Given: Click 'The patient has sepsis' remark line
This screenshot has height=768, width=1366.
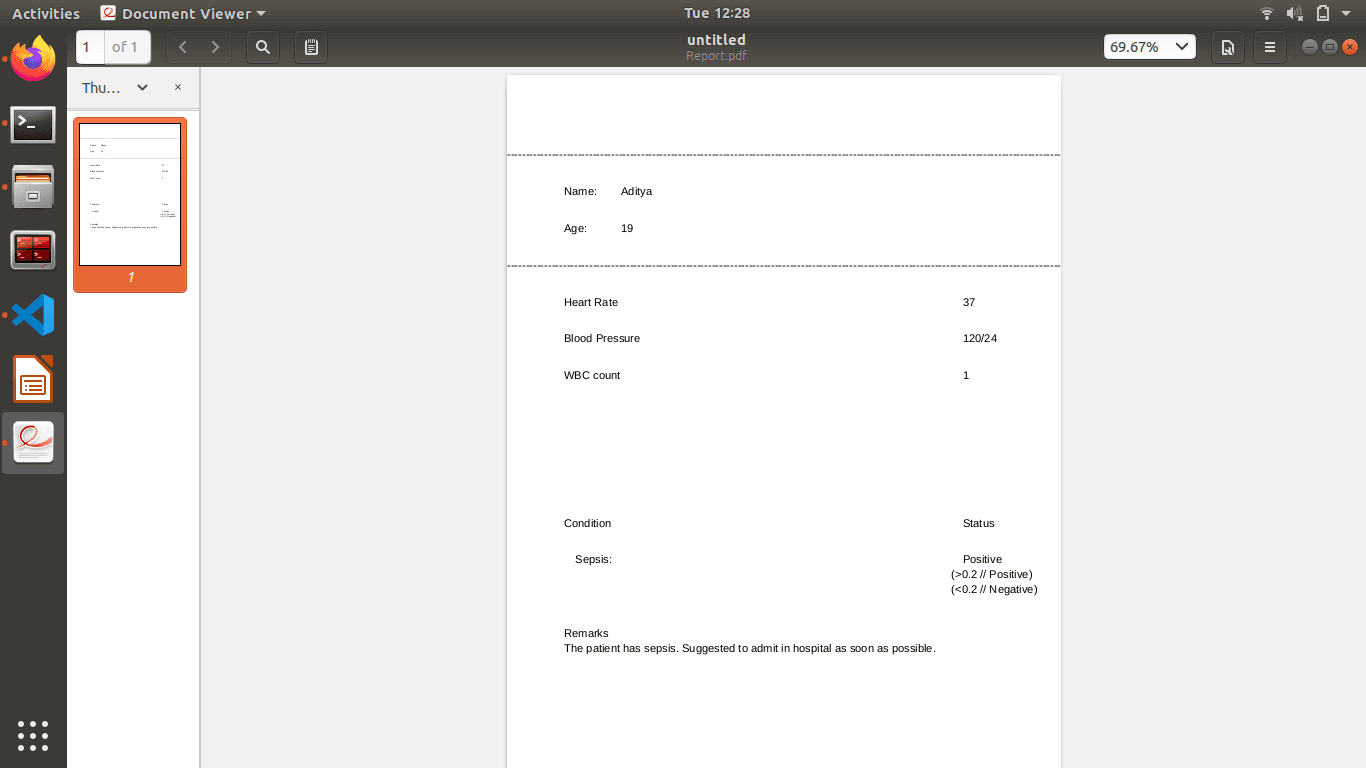Looking at the screenshot, I should point(750,648).
